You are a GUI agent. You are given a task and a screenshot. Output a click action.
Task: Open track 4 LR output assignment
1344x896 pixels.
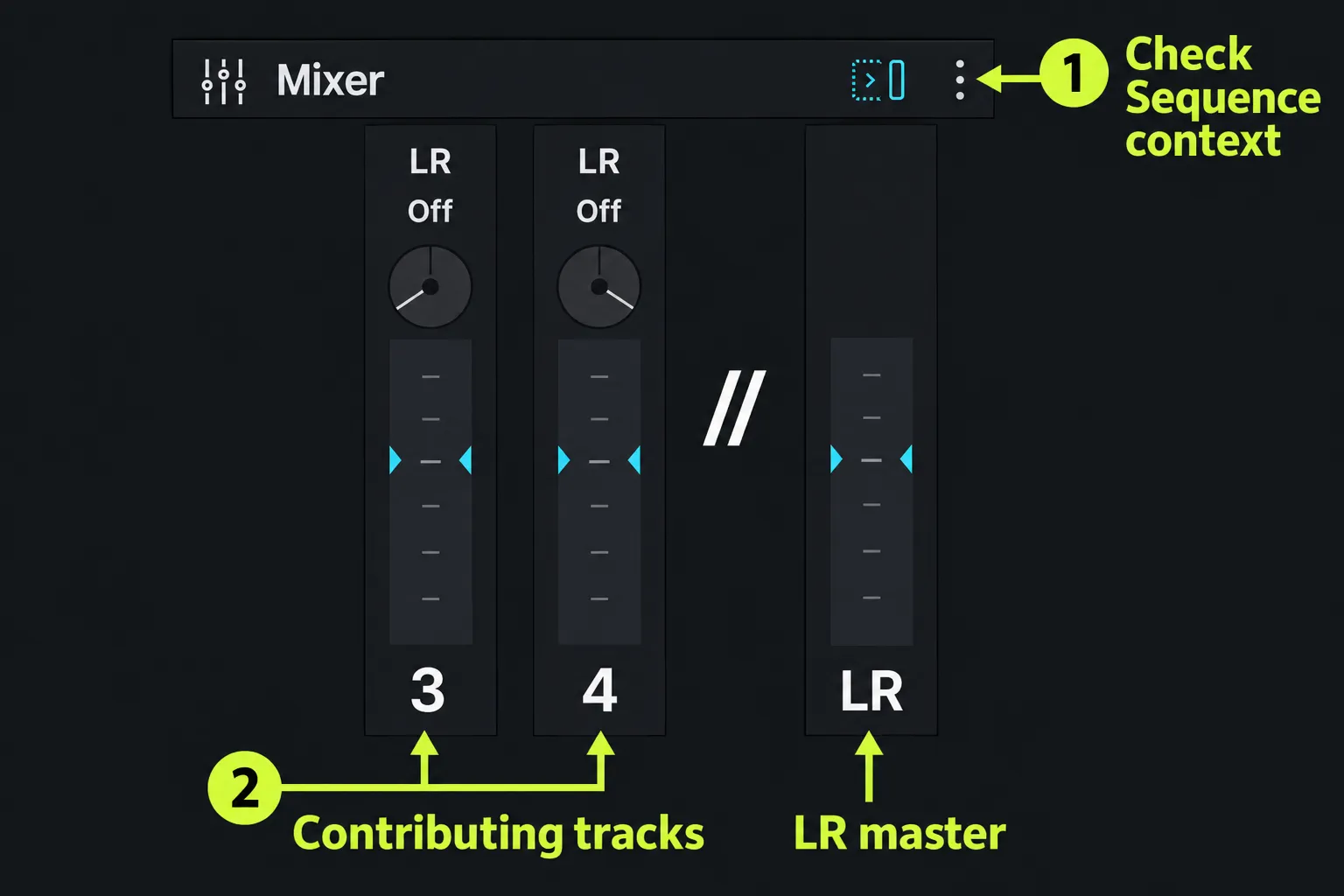point(598,162)
